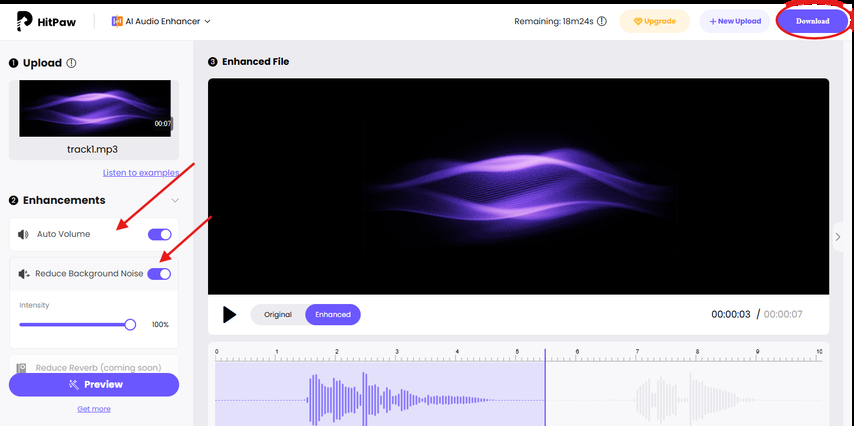Select the track1.mp3 thumbnail
This screenshot has height=426, width=854.
point(95,108)
